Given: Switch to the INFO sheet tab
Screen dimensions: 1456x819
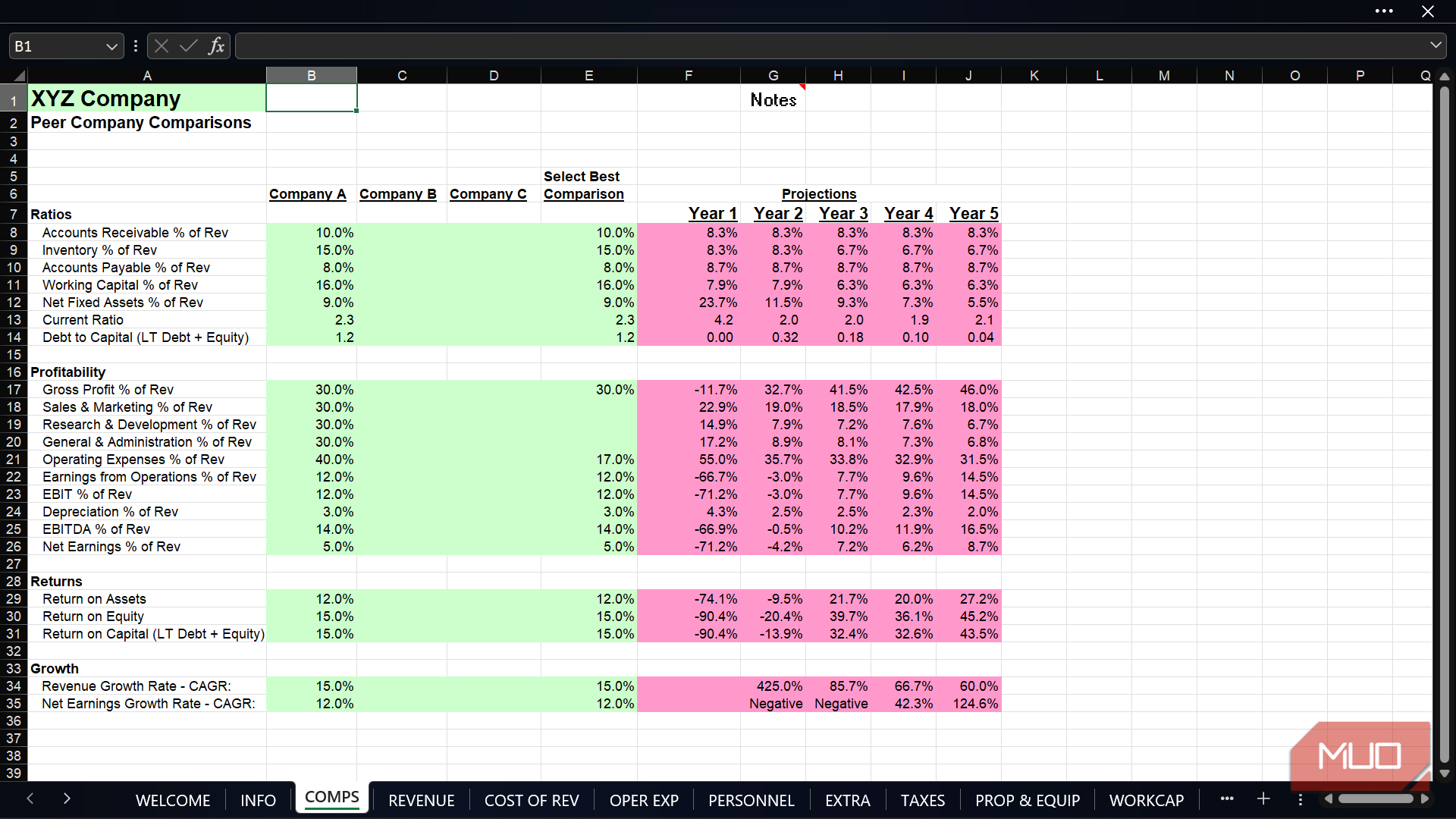Looking at the screenshot, I should pyautogui.click(x=258, y=800).
